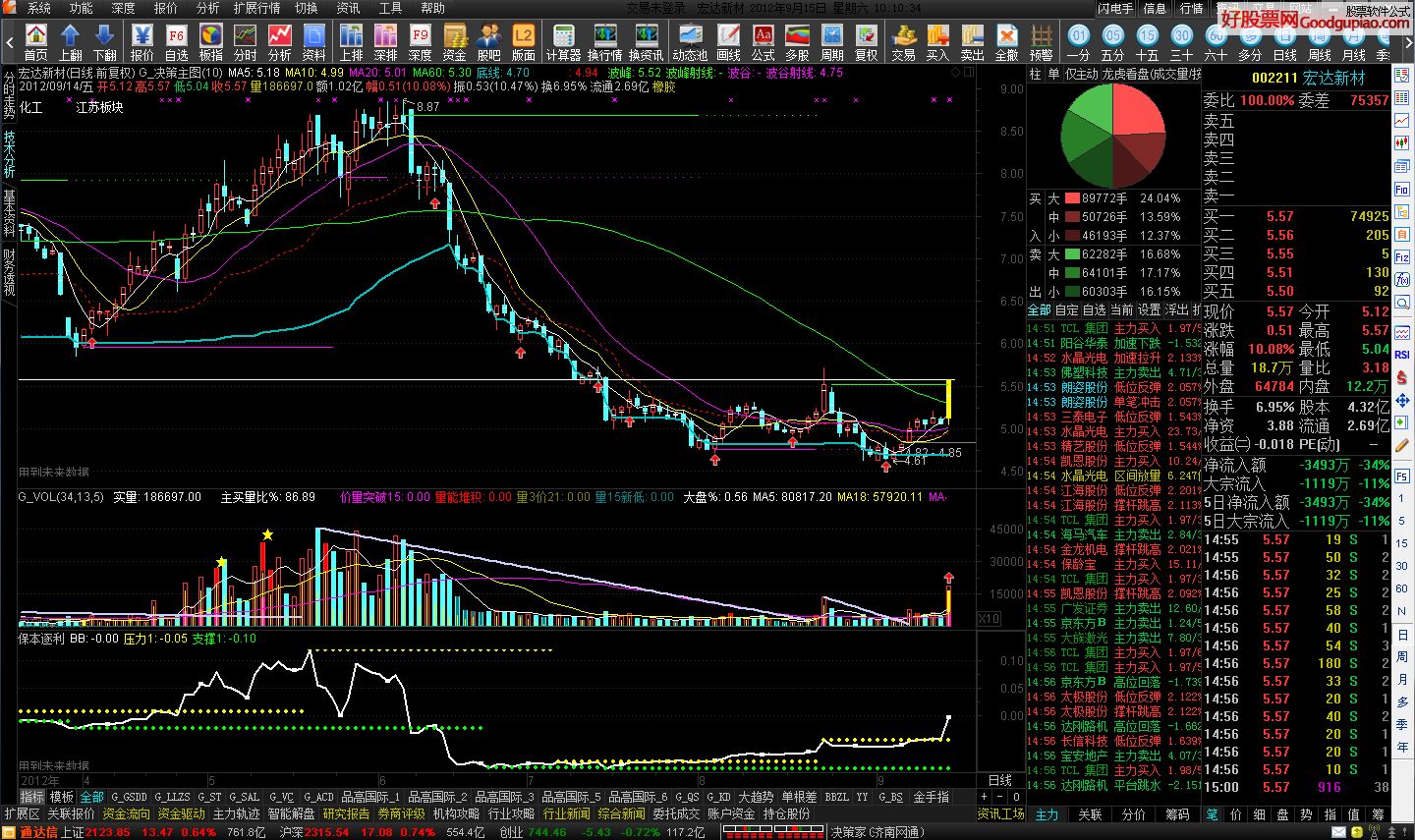Click the 信息 button at top
1415x840 pixels.
click(x=1155, y=8)
